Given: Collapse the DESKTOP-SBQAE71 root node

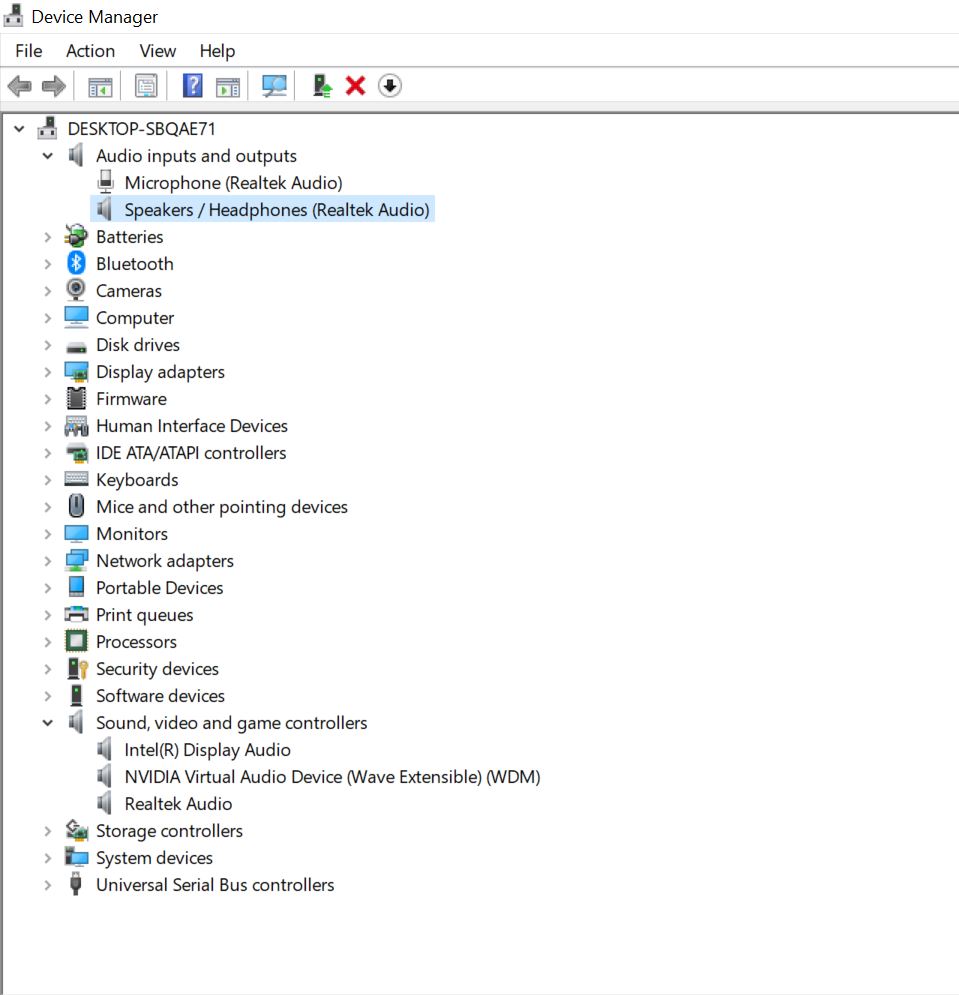Looking at the screenshot, I should tap(19, 129).
